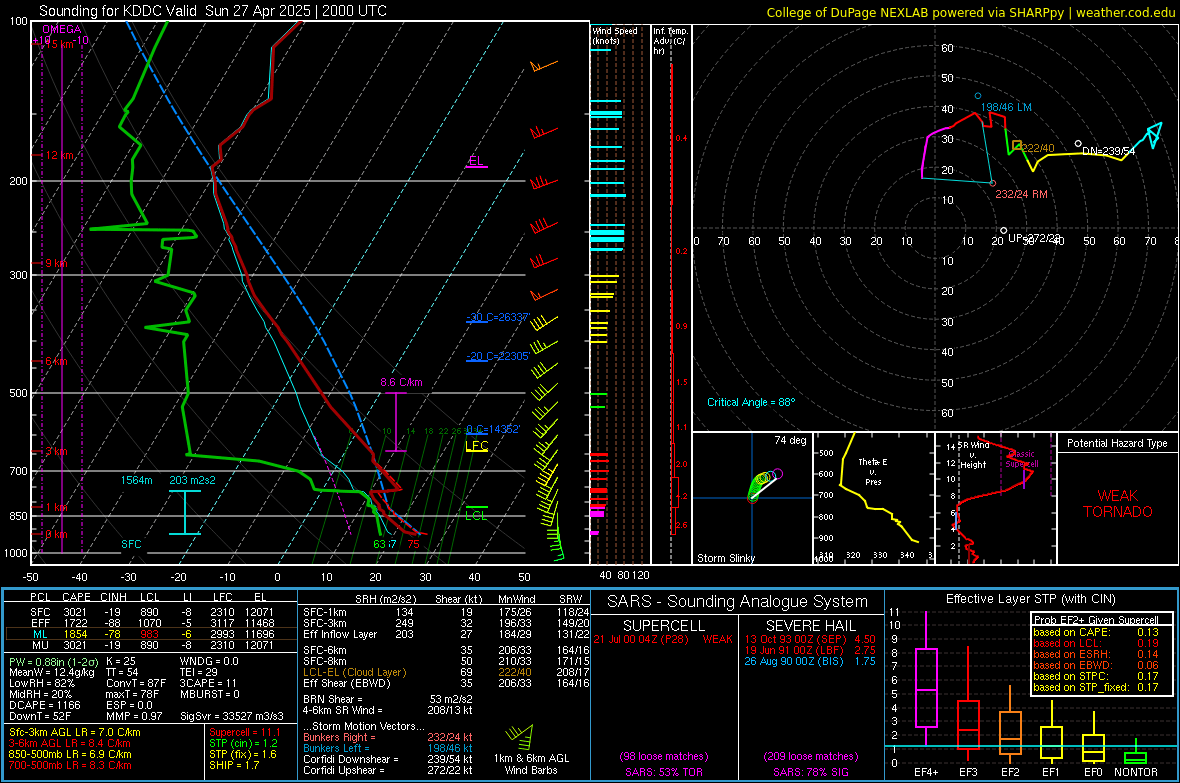Click the weather.cod.edu NEXLAB credit text
This screenshot has width=1180, height=783.
click(970, 12)
